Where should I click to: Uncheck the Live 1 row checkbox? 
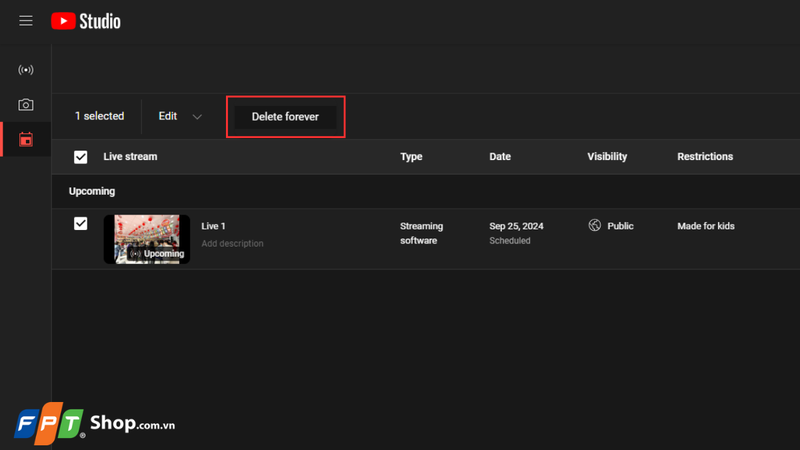(81, 223)
